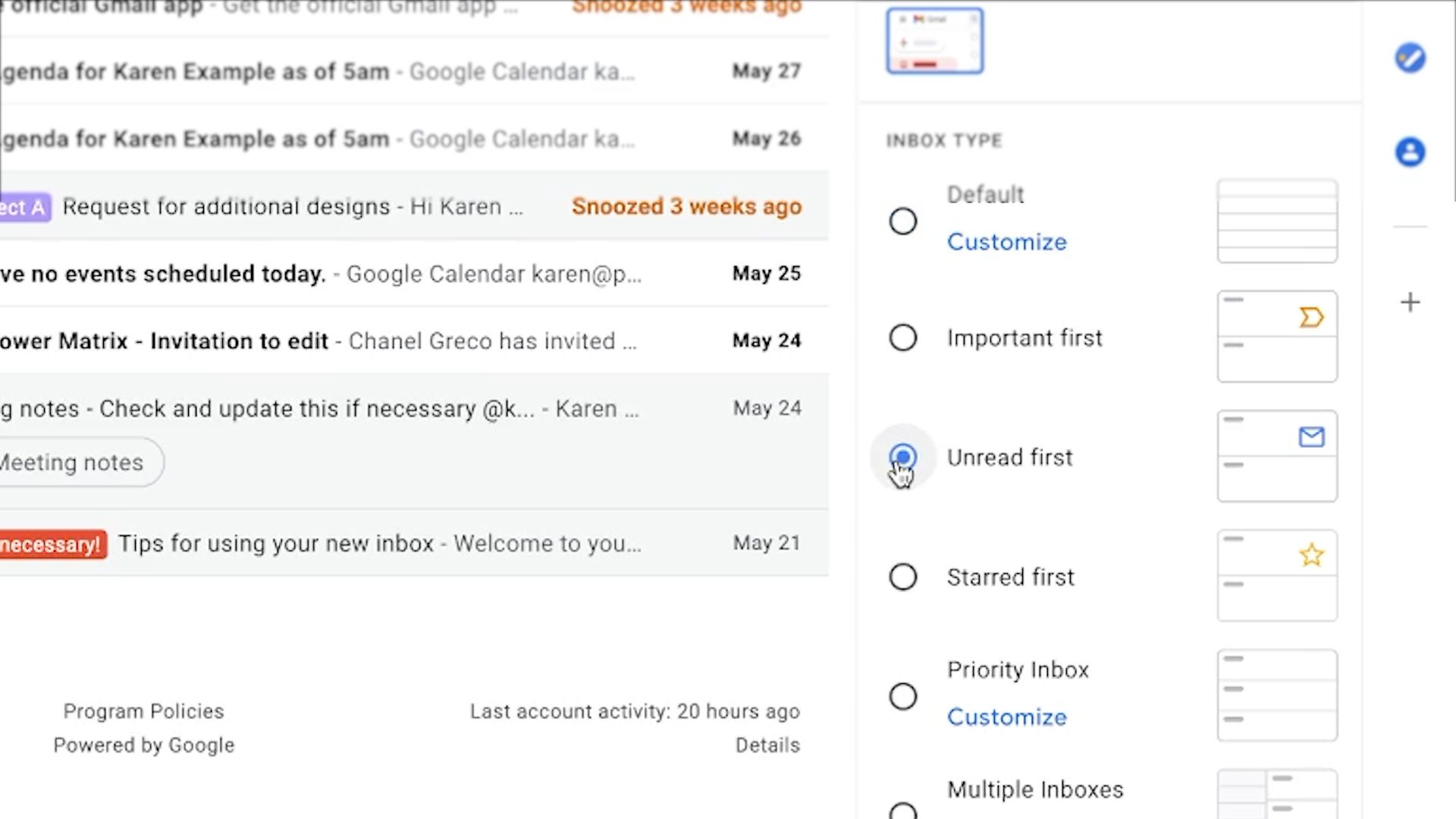Click the Priority Inbox layout preview thumbnail
The width and height of the screenshot is (1456, 819).
1277,695
